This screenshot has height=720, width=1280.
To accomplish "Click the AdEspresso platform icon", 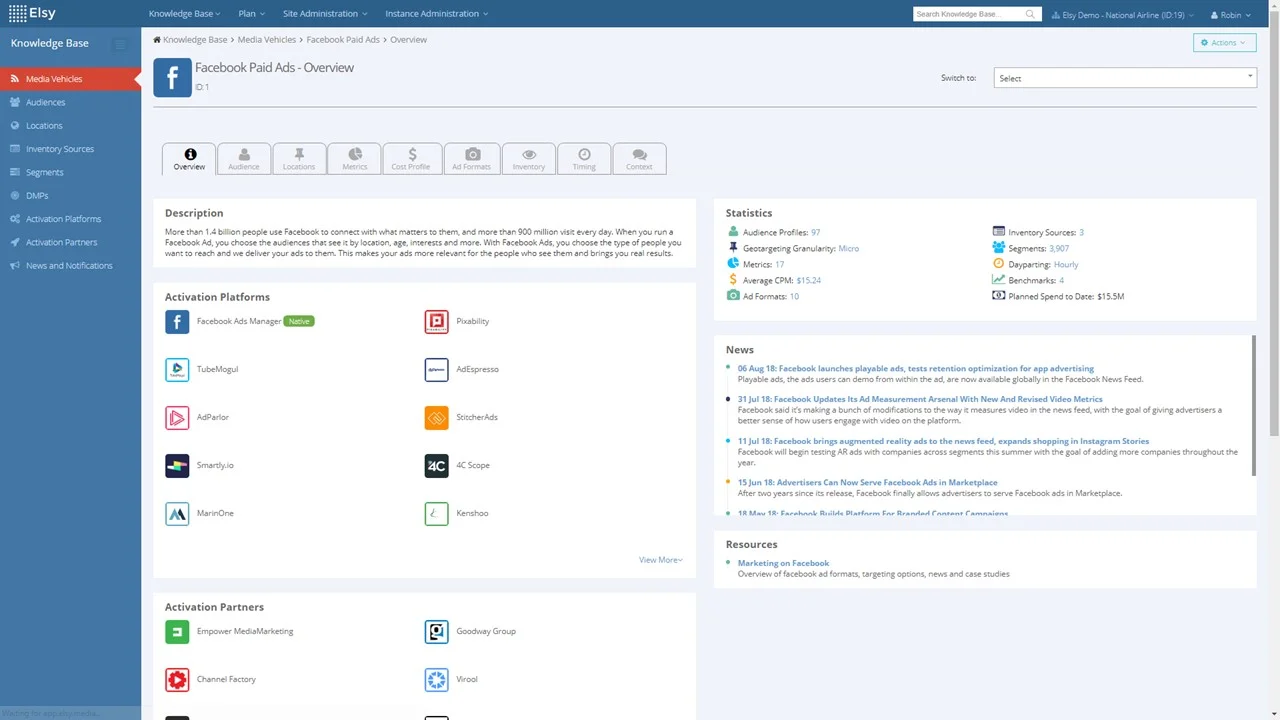I will pyautogui.click(x=436, y=369).
